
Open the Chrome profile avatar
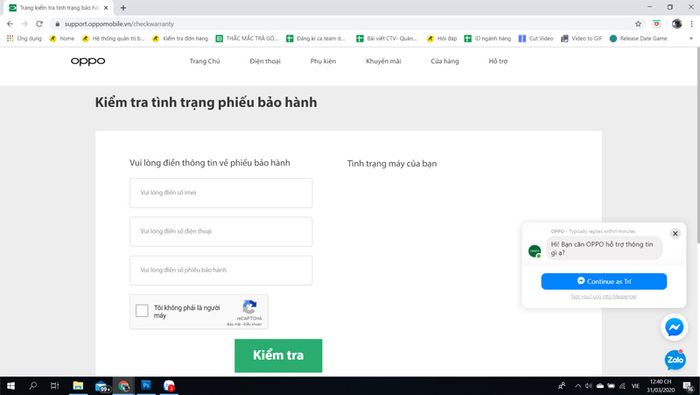tap(677, 24)
